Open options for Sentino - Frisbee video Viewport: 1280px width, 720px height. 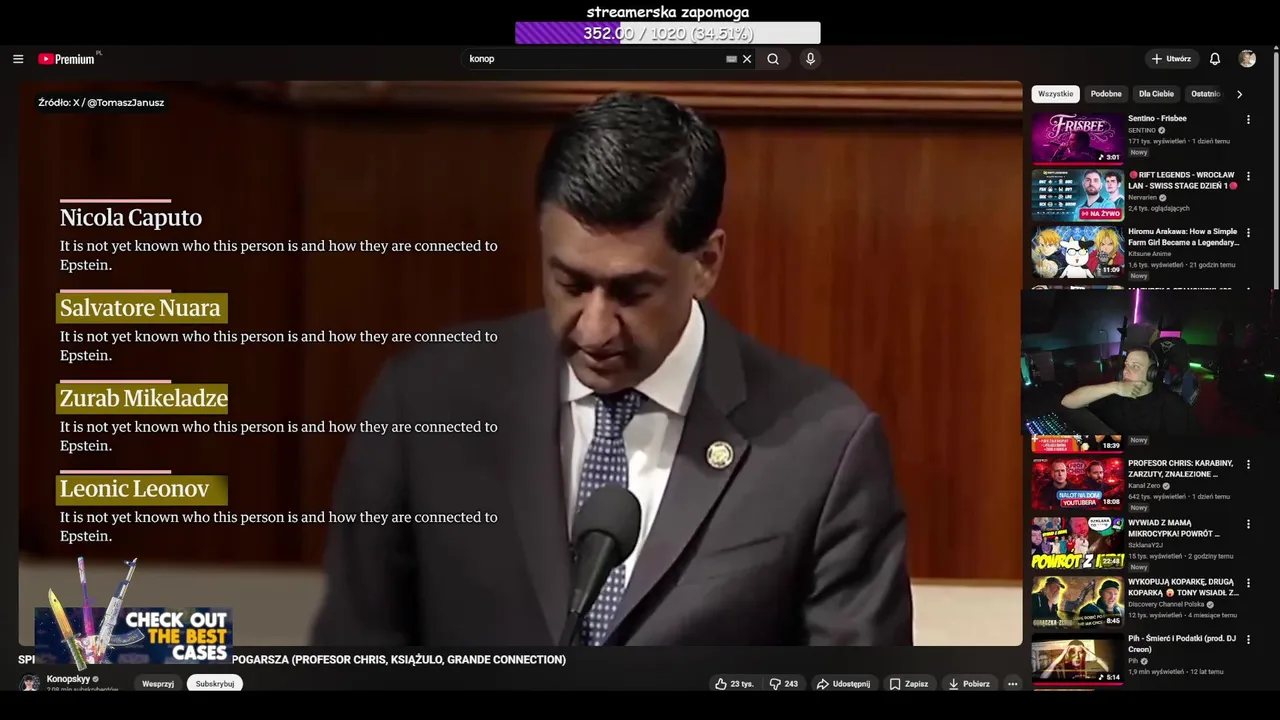pyautogui.click(x=1248, y=120)
